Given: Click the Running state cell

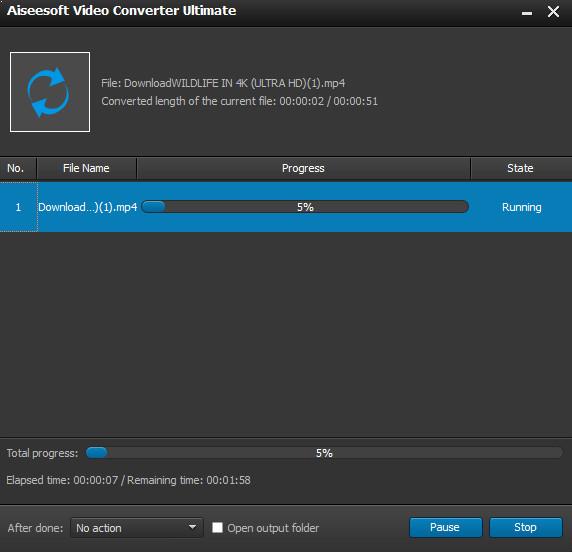Looking at the screenshot, I should [522, 207].
